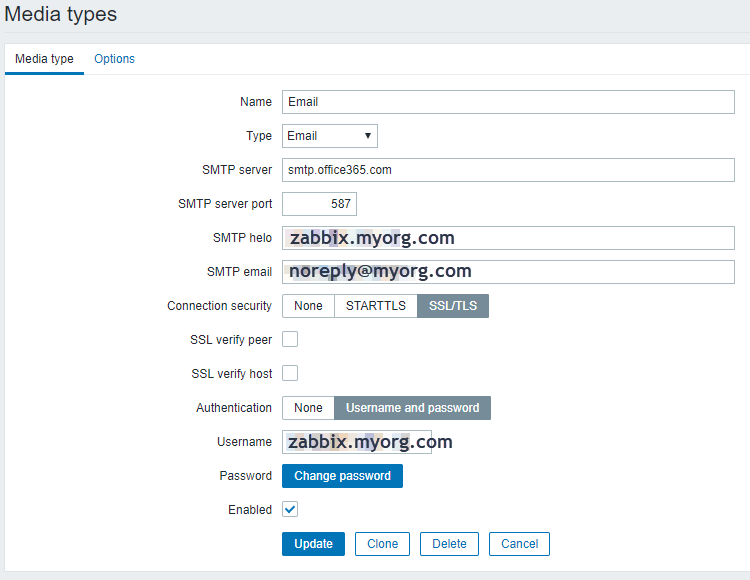Viewport: 750px width, 580px height.
Task: Enable SSL verify peer checkbox
Action: pos(290,340)
